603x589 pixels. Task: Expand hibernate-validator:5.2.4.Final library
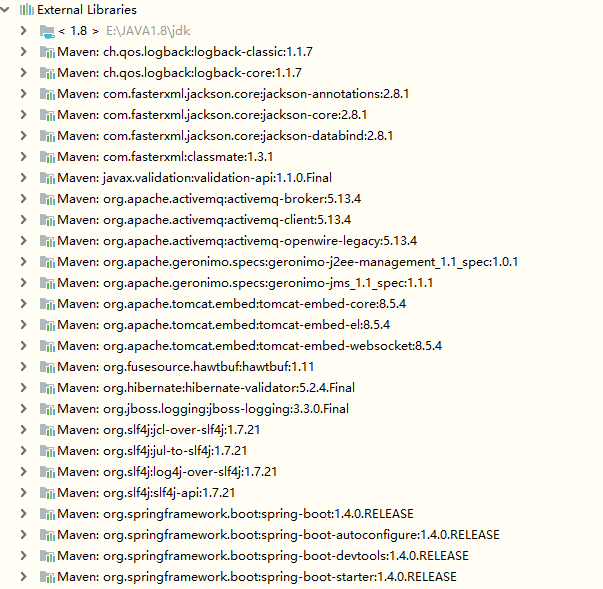[x=23, y=387]
